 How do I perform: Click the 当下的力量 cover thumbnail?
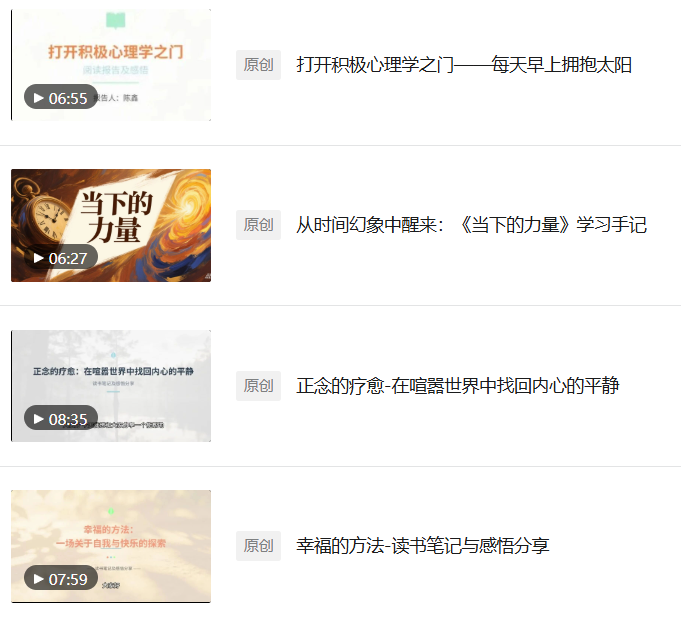click(111, 225)
